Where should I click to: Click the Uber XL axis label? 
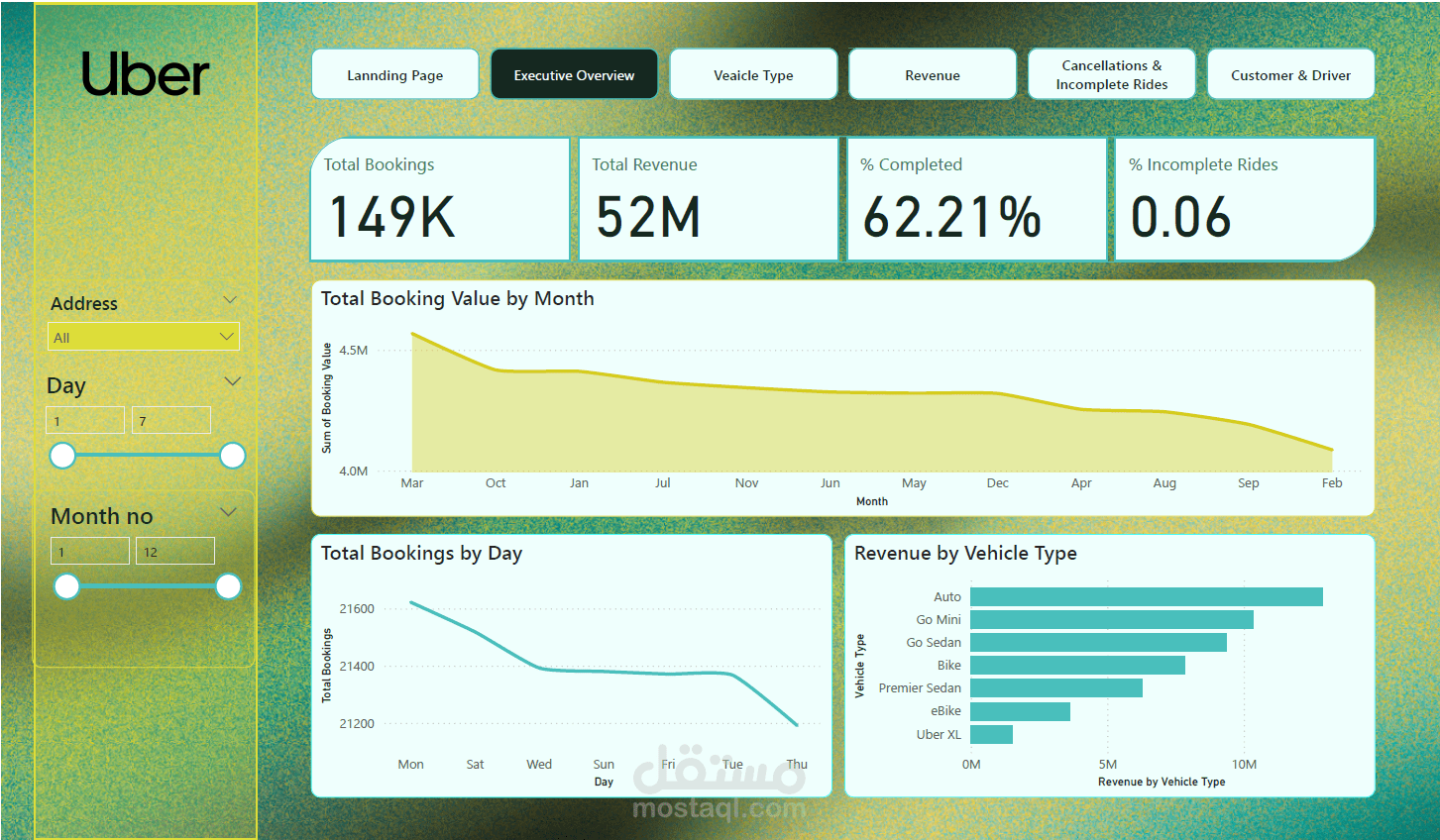coord(939,734)
